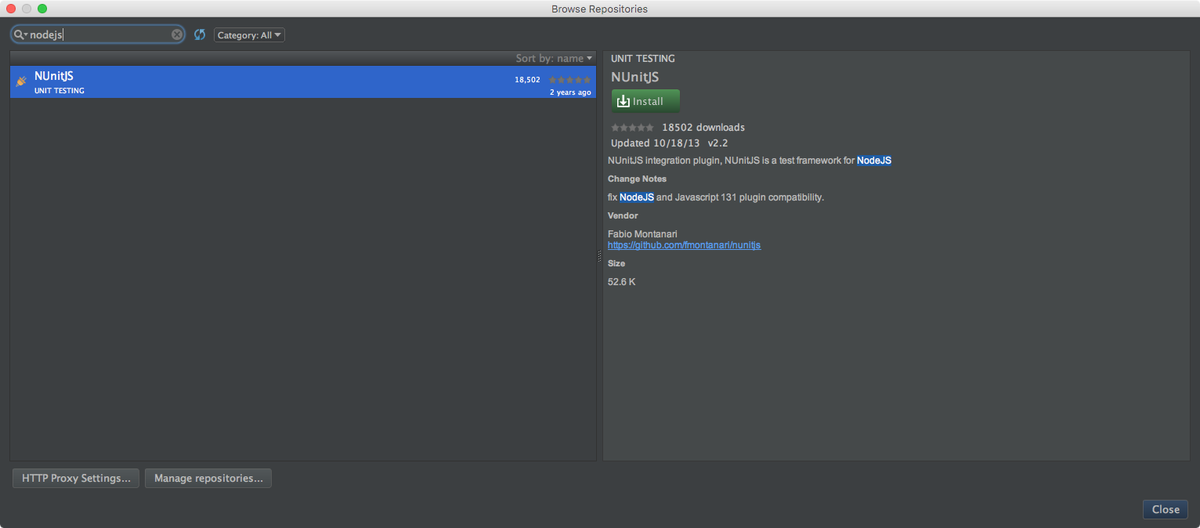Reload the plugin repository list
The height and width of the screenshot is (528, 1200).
pos(200,34)
